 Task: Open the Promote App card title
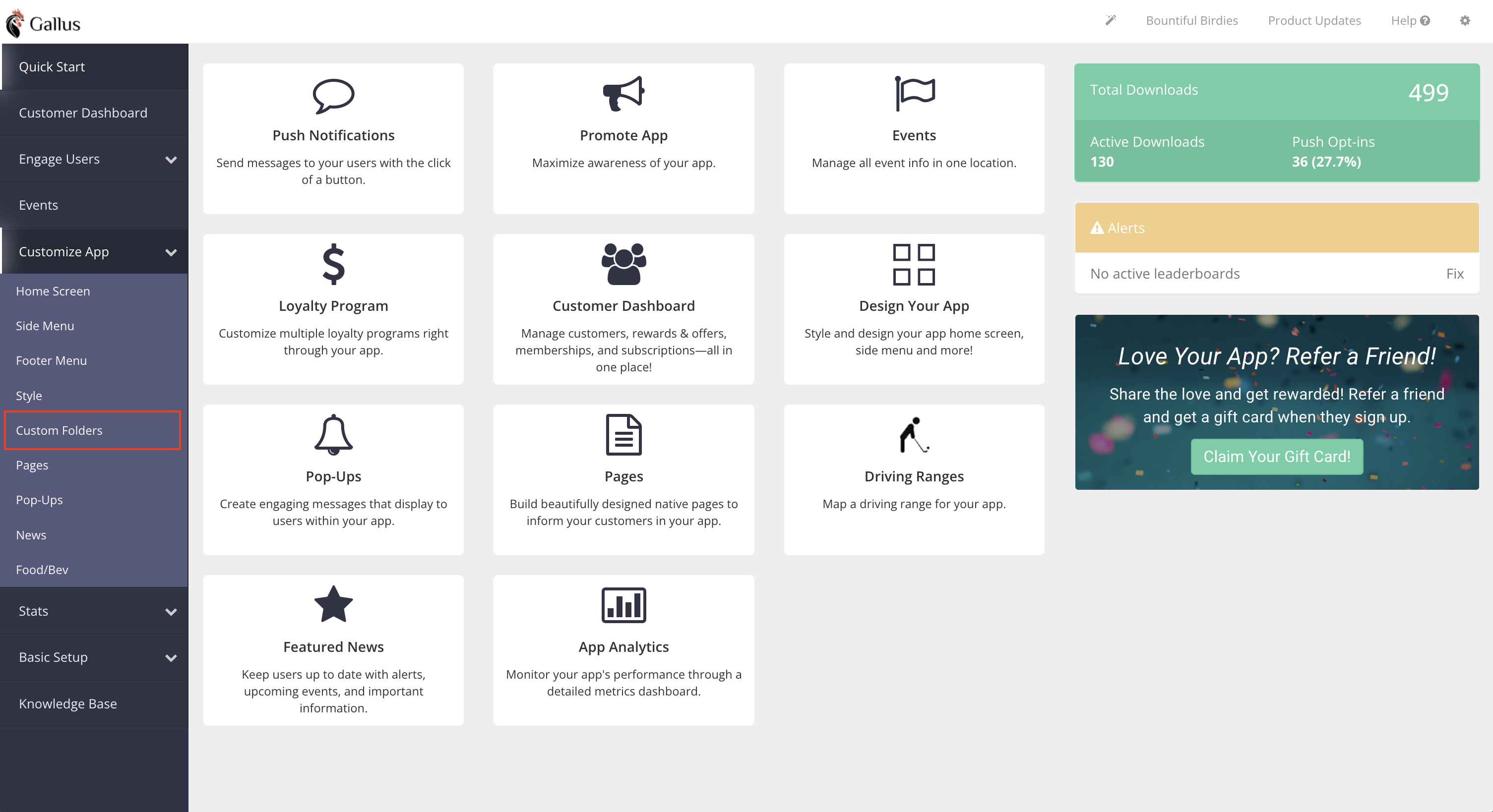(623, 135)
